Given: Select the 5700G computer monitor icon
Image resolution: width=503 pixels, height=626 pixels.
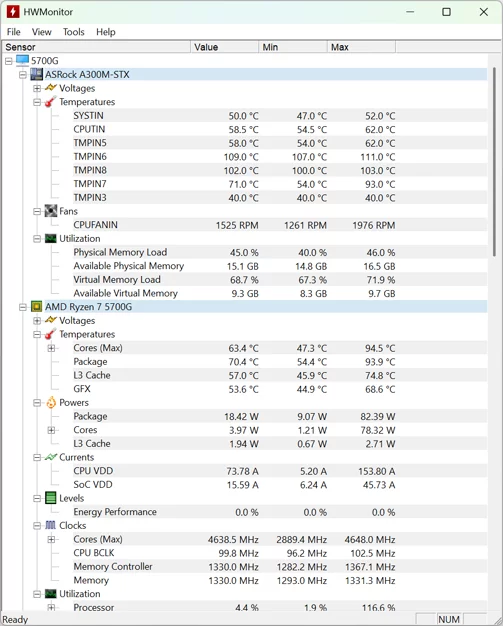Looking at the screenshot, I should (x=22, y=60).
